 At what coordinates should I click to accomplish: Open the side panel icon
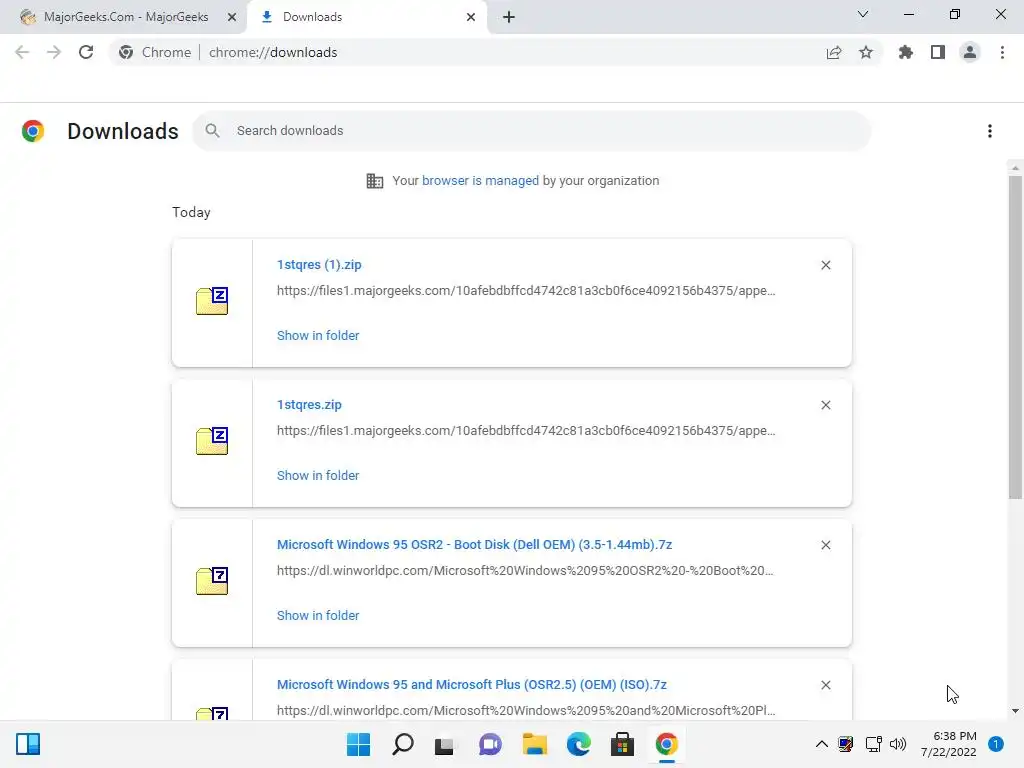[x=938, y=52]
